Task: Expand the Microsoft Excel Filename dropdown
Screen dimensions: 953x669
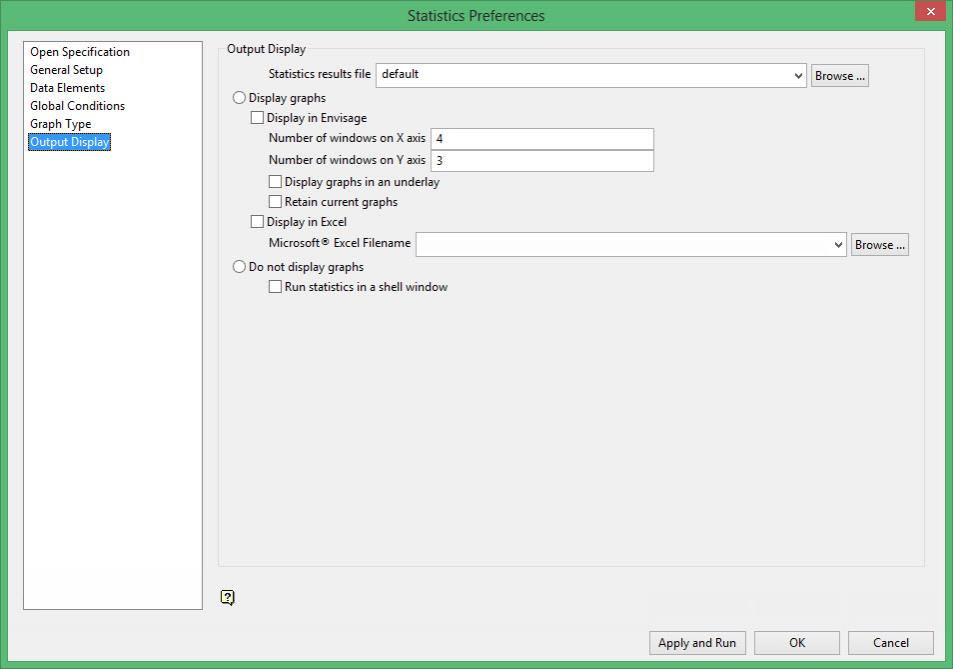Action: [x=838, y=245]
